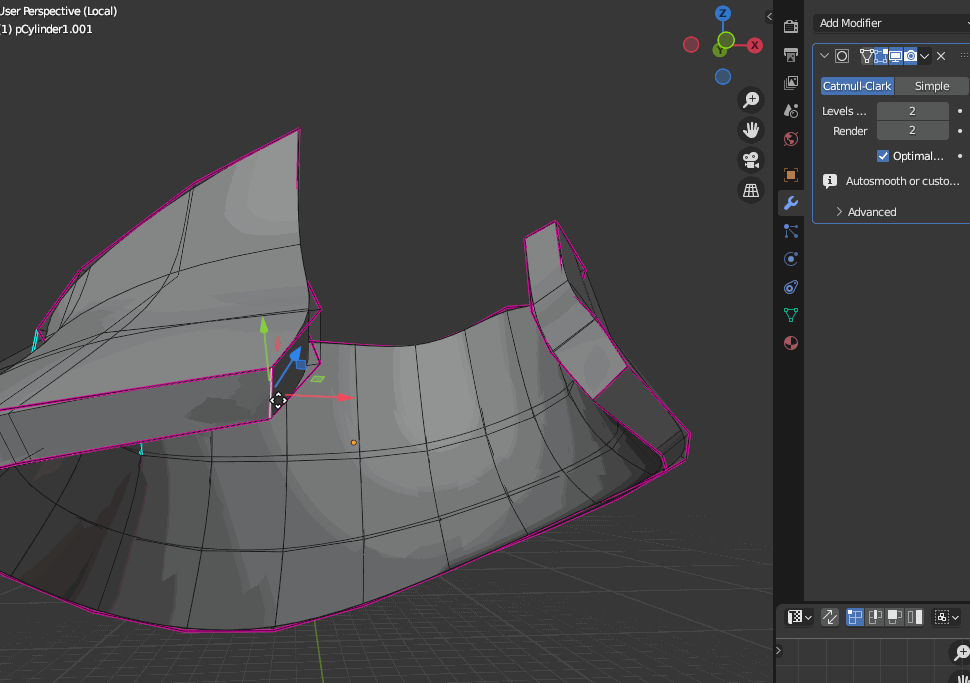Toggle modifier render visibility camera icon
Screen dimensions: 970x683
910,56
